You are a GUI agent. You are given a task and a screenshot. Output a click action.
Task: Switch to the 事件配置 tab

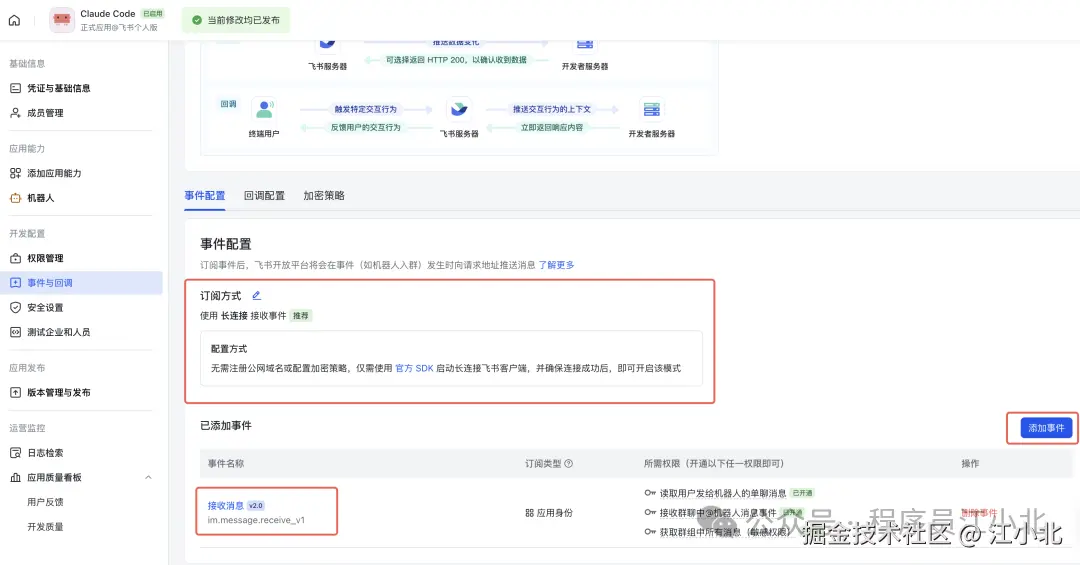point(205,196)
